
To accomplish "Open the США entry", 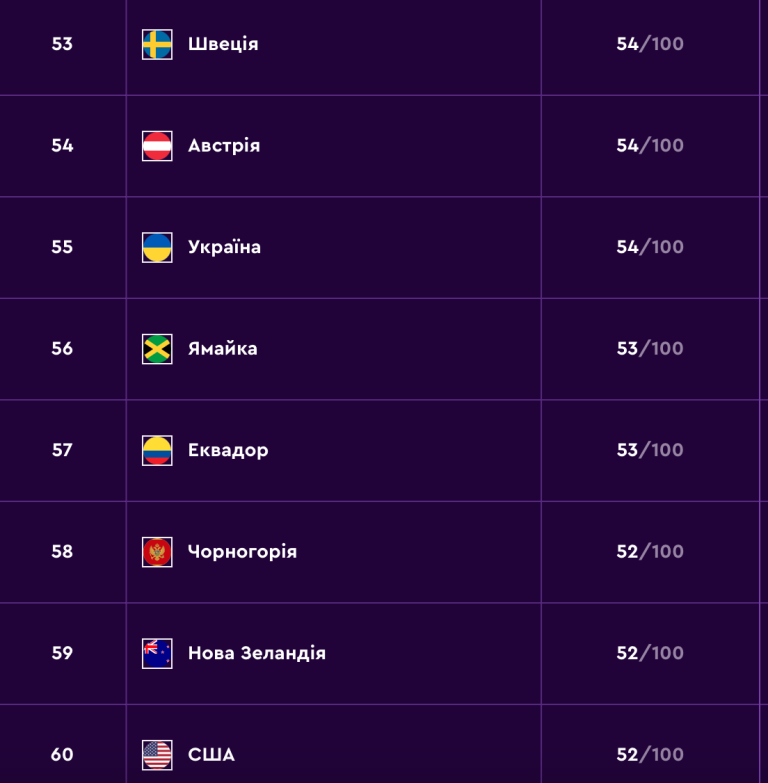I will tap(211, 755).
